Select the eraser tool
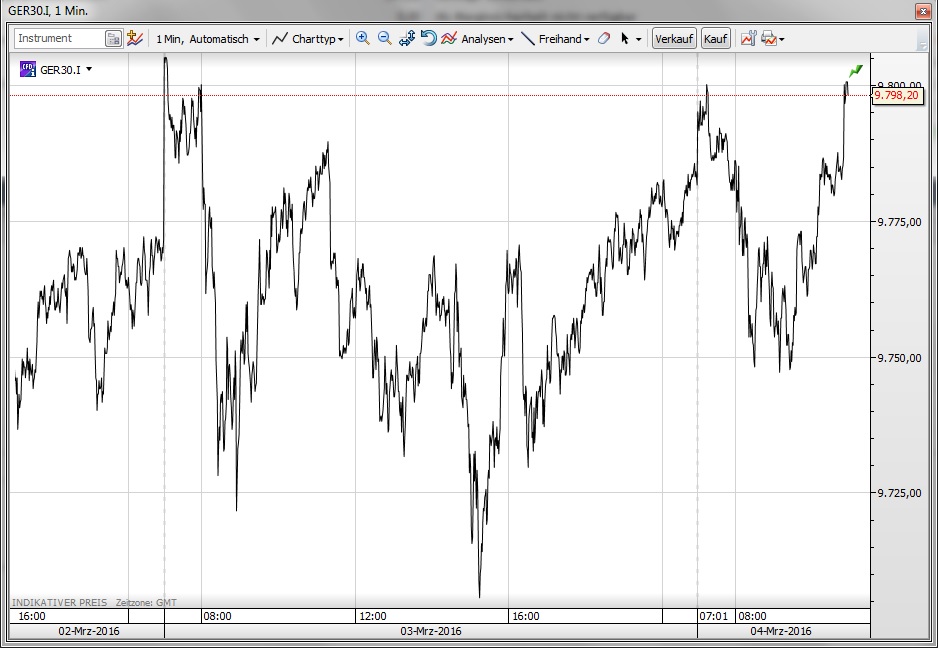The image size is (938, 648). [x=603, y=39]
